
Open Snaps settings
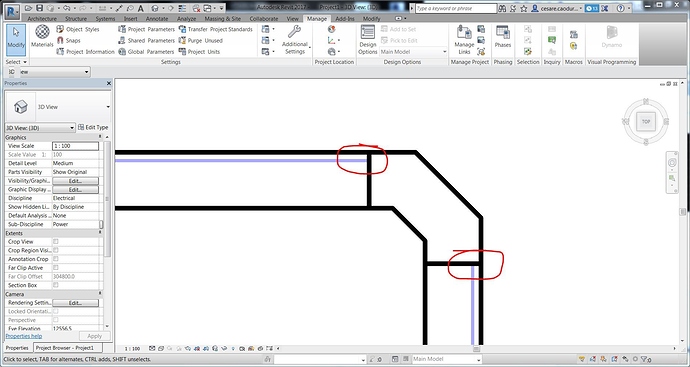tap(60, 40)
